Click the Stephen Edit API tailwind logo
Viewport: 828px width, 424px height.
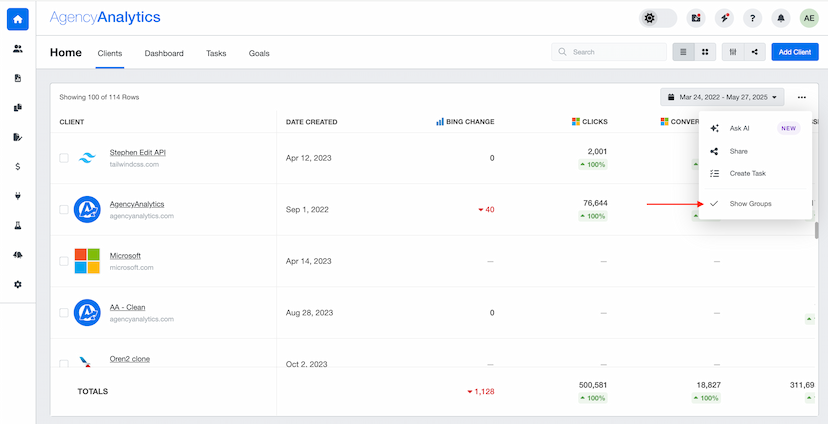click(x=87, y=157)
